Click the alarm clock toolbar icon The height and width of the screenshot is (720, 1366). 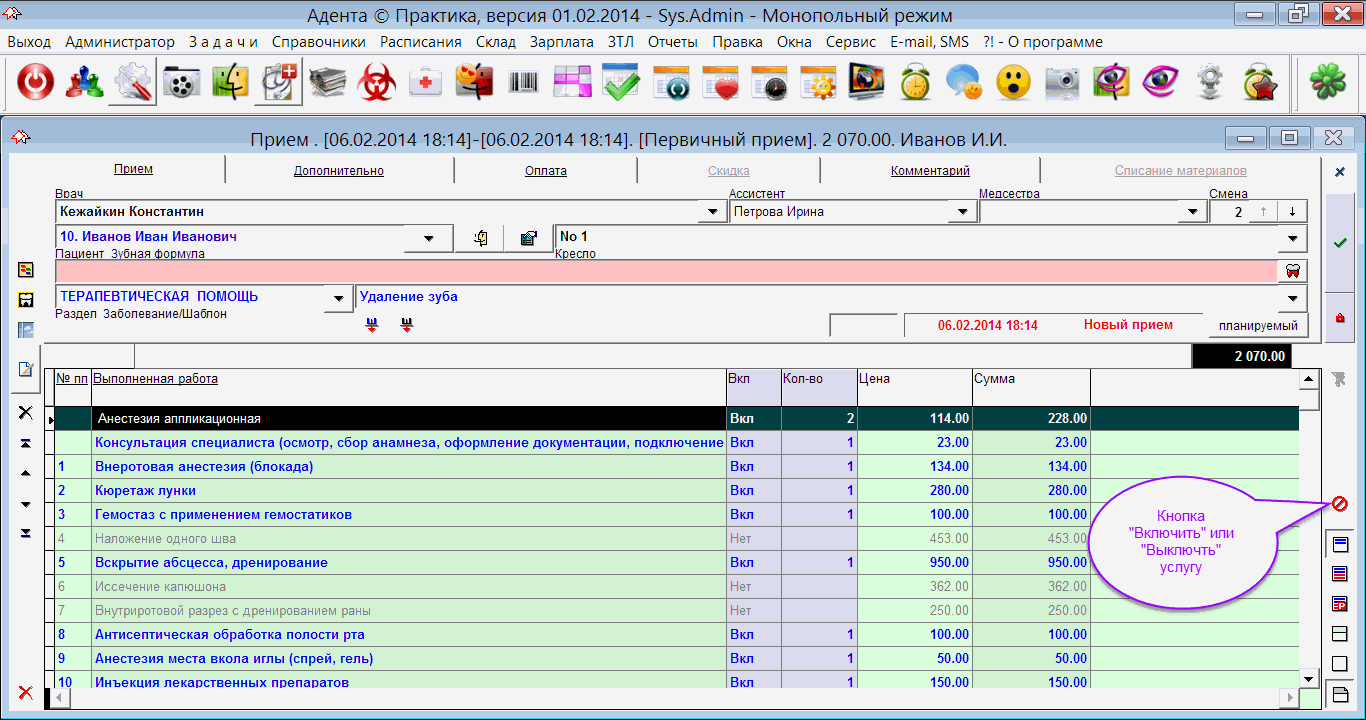(915, 83)
